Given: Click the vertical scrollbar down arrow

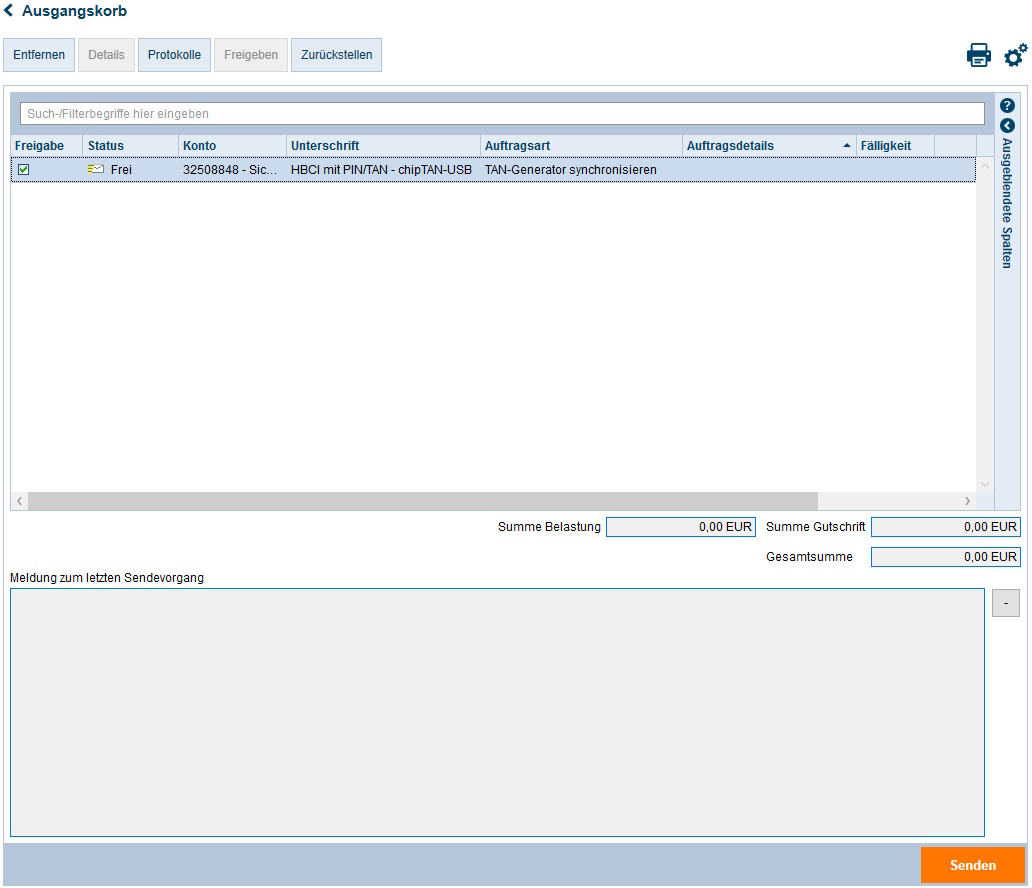Looking at the screenshot, I should pos(985,484).
